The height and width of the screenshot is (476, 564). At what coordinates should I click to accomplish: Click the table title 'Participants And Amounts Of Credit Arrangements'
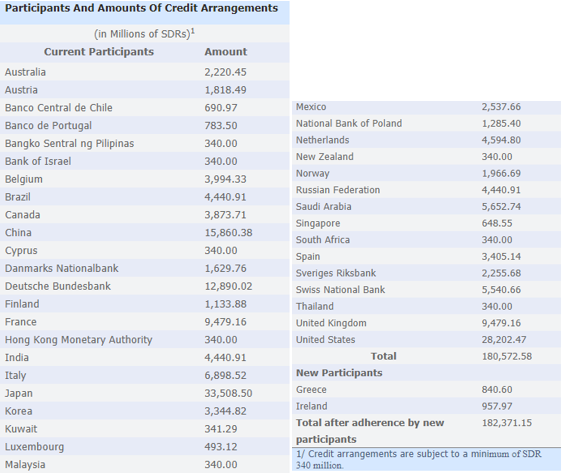[141, 8]
